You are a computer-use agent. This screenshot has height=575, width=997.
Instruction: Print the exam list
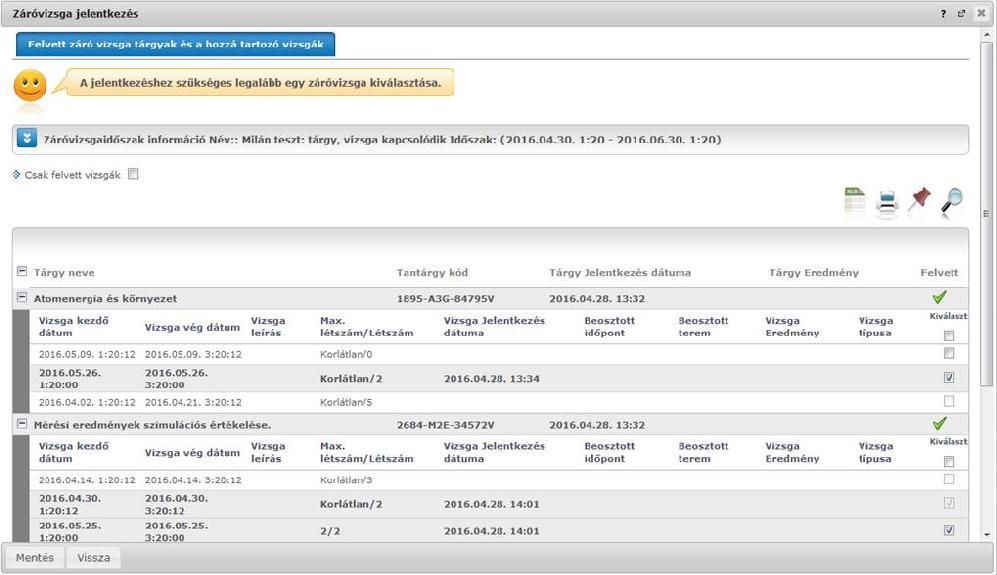click(887, 202)
